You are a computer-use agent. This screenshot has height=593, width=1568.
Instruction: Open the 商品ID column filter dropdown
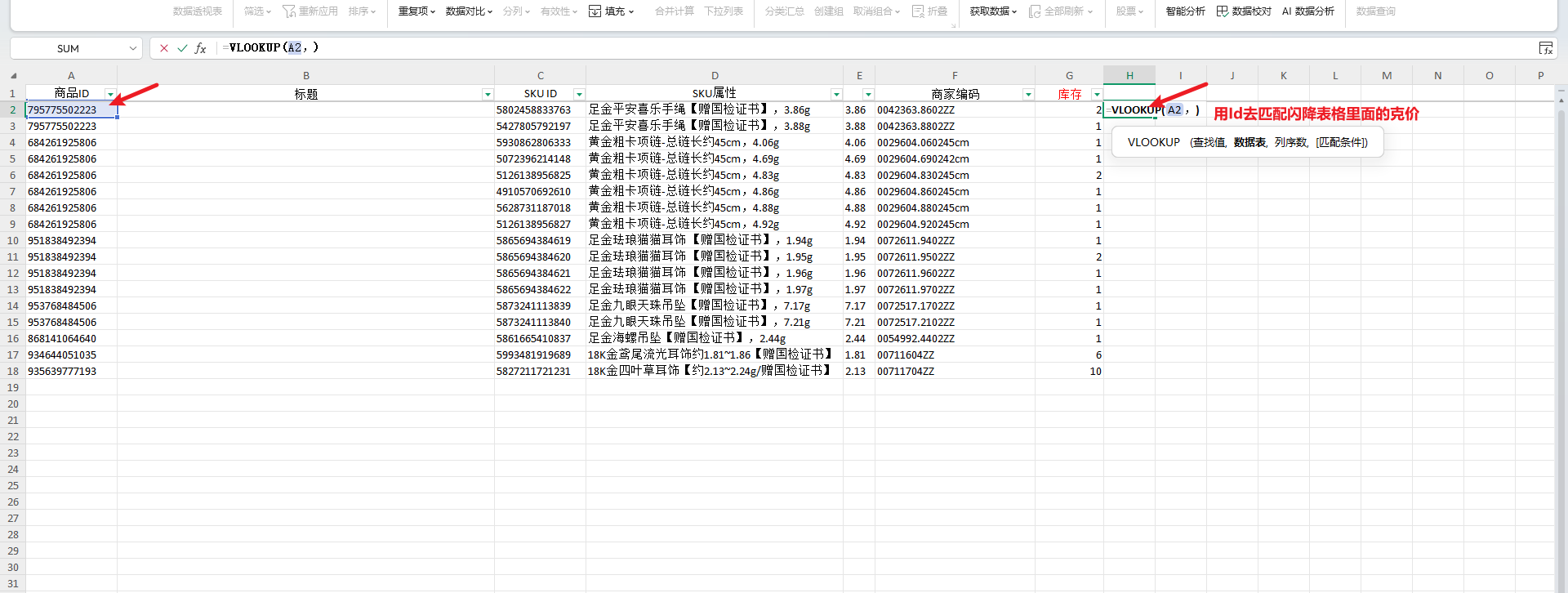tap(110, 95)
